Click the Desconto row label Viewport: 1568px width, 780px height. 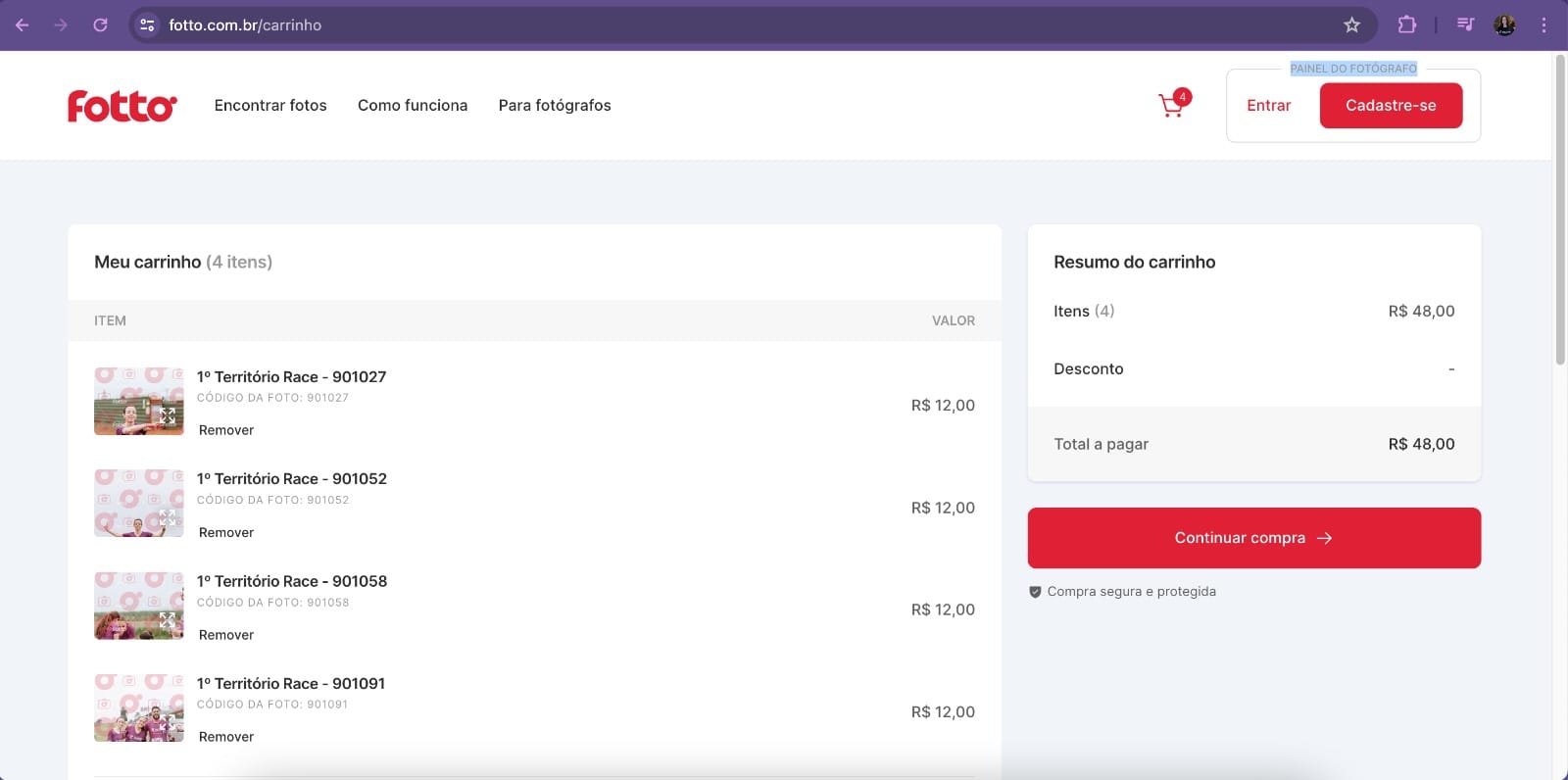1088,368
